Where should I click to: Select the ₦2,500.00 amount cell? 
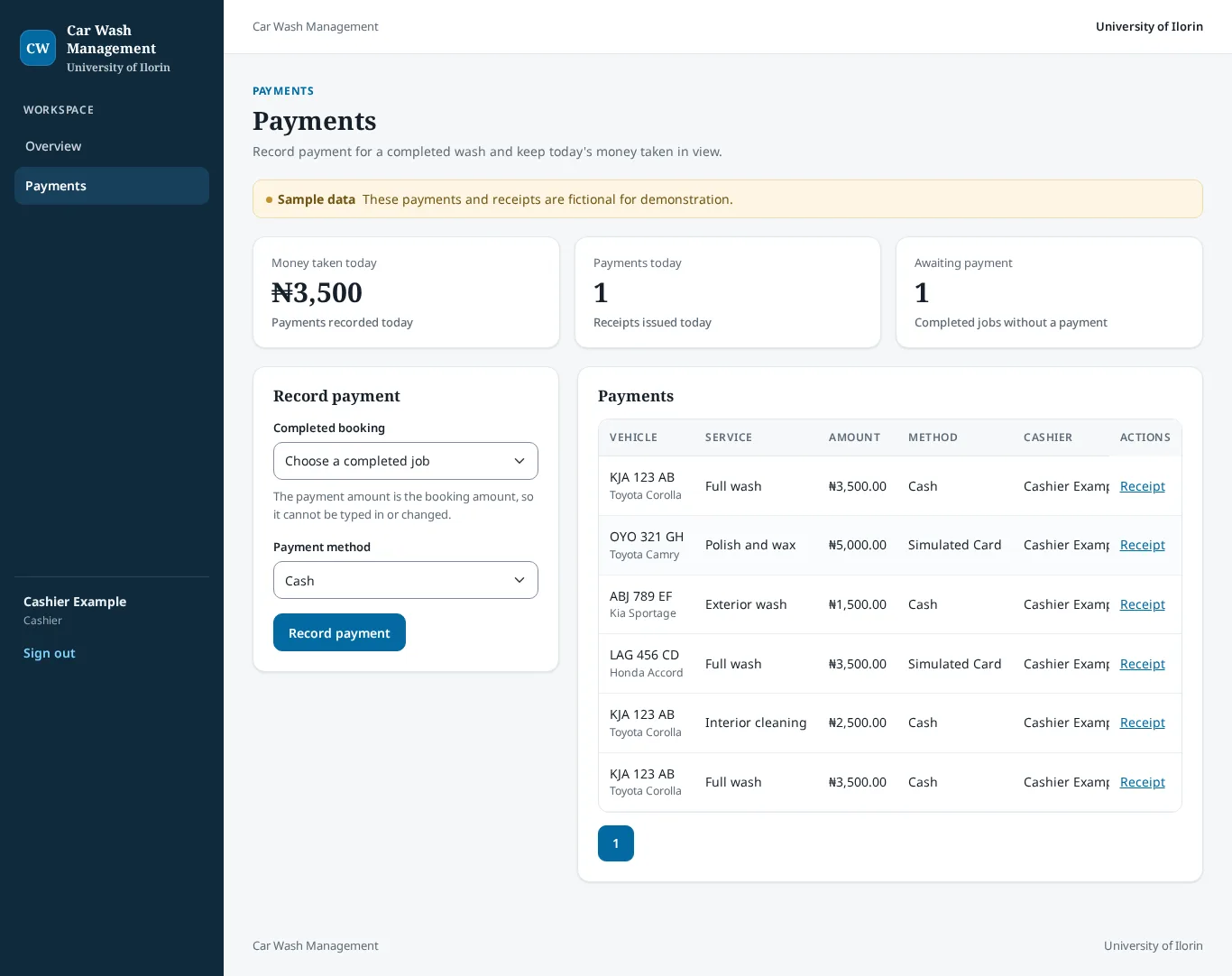tap(858, 723)
